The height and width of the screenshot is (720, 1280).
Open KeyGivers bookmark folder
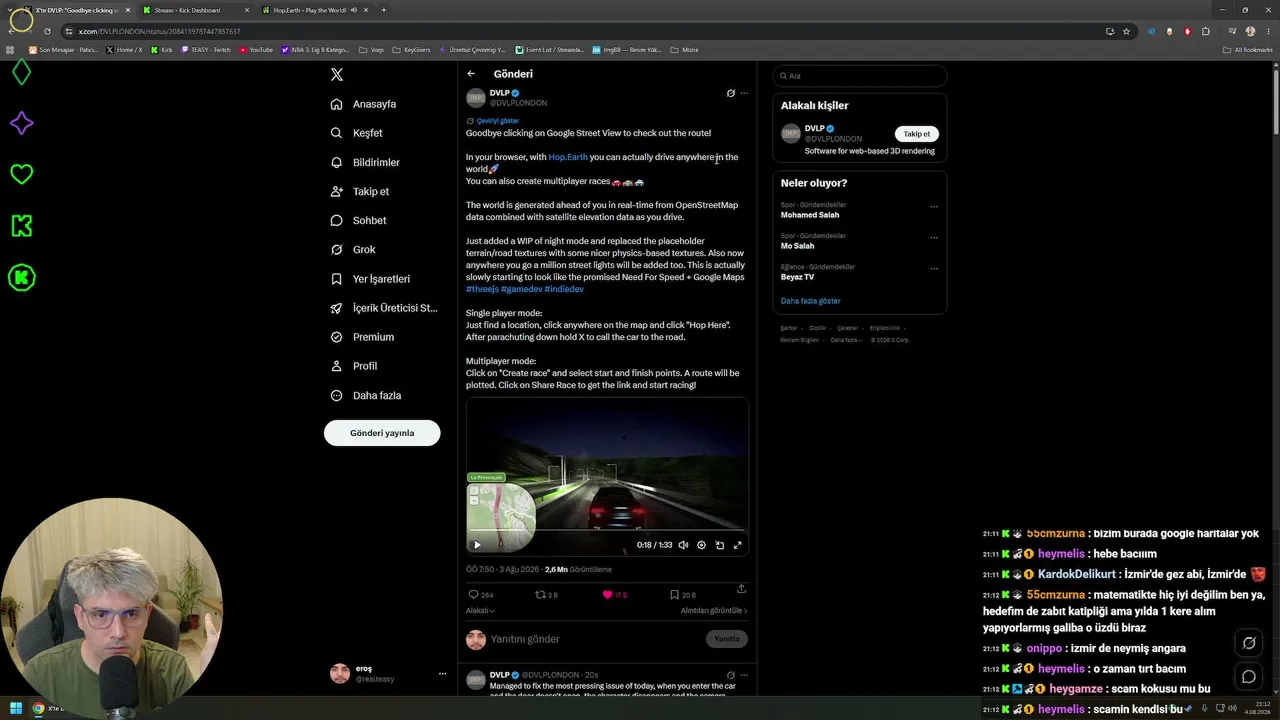pos(411,49)
